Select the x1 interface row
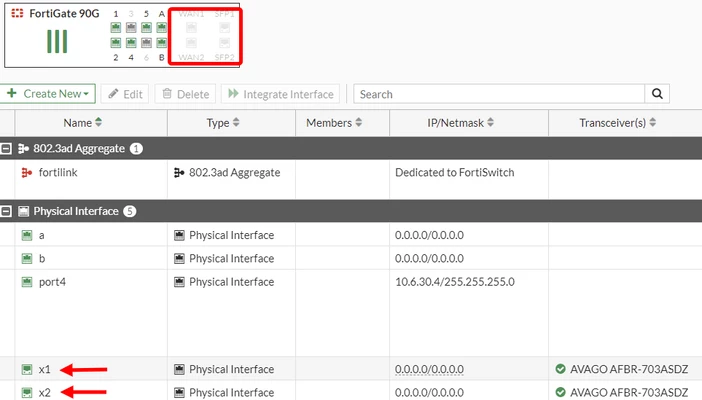 [x=351, y=369]
